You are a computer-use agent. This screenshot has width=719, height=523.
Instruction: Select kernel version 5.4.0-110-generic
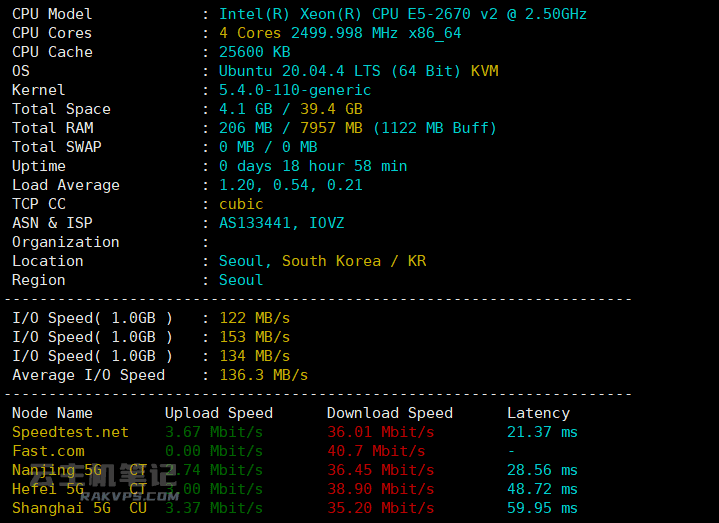pyautogui.click(x=295, y=90)
